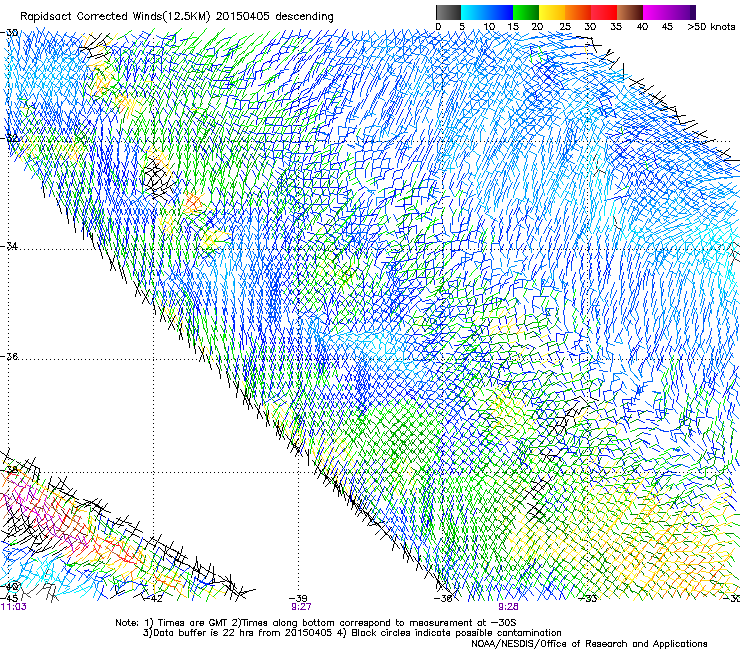This screenshot has height=650, width=740.
Task: Click the green 15-20 knots legend swatch
Action: point(526,12)
